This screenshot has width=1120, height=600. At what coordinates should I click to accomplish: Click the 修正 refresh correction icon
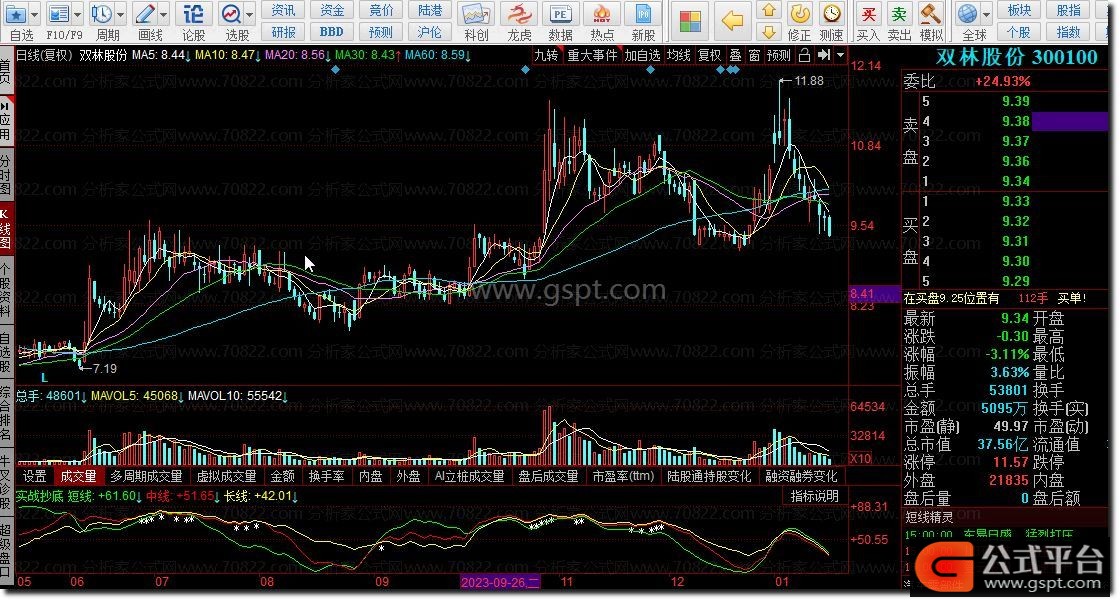(x=799, y=14)
